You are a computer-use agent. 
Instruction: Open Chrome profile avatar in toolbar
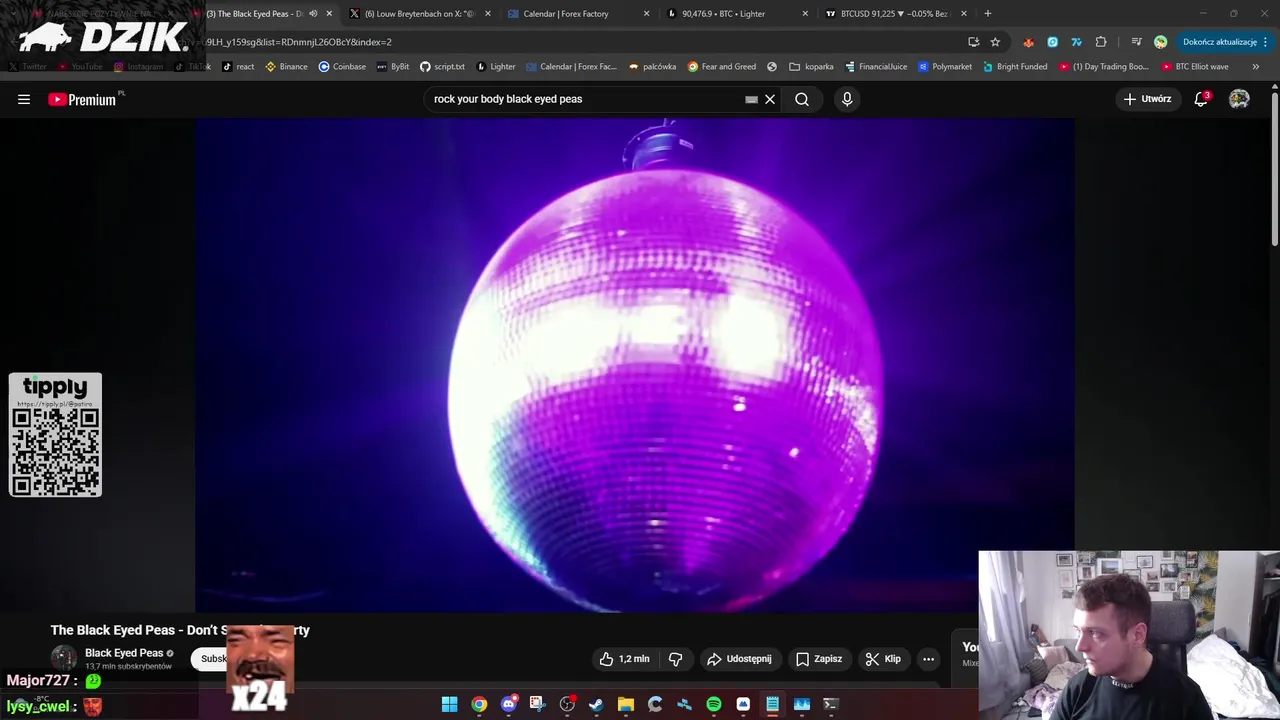click(1160, 42)
